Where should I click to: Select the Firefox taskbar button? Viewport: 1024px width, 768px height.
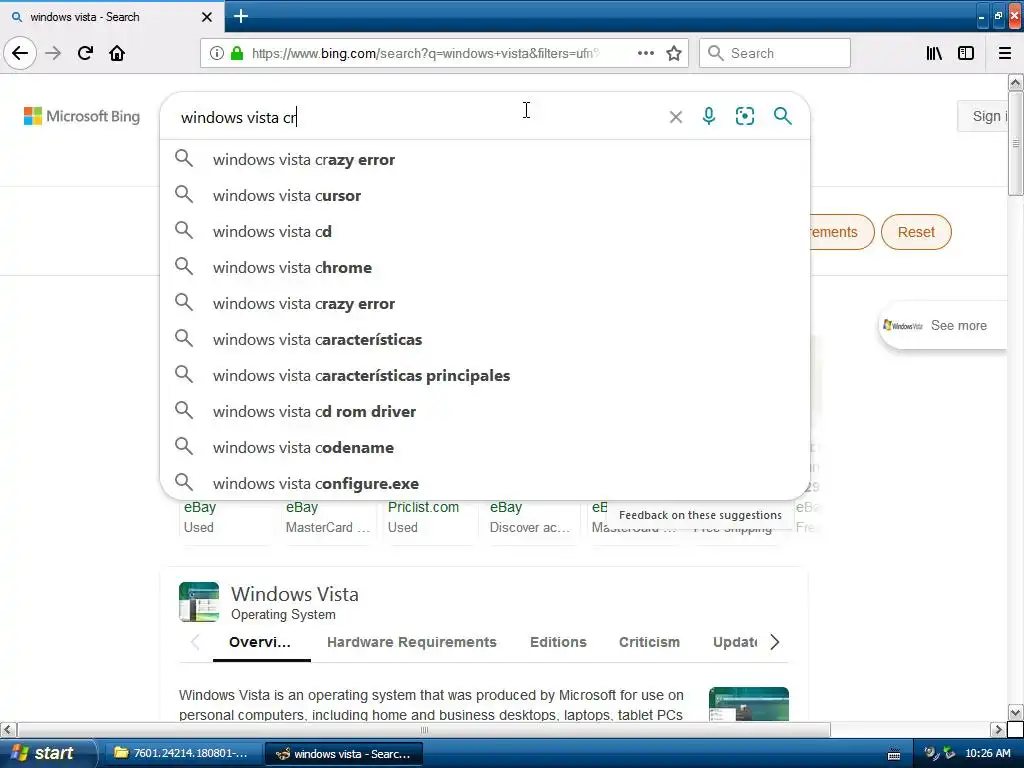[345, 754]
